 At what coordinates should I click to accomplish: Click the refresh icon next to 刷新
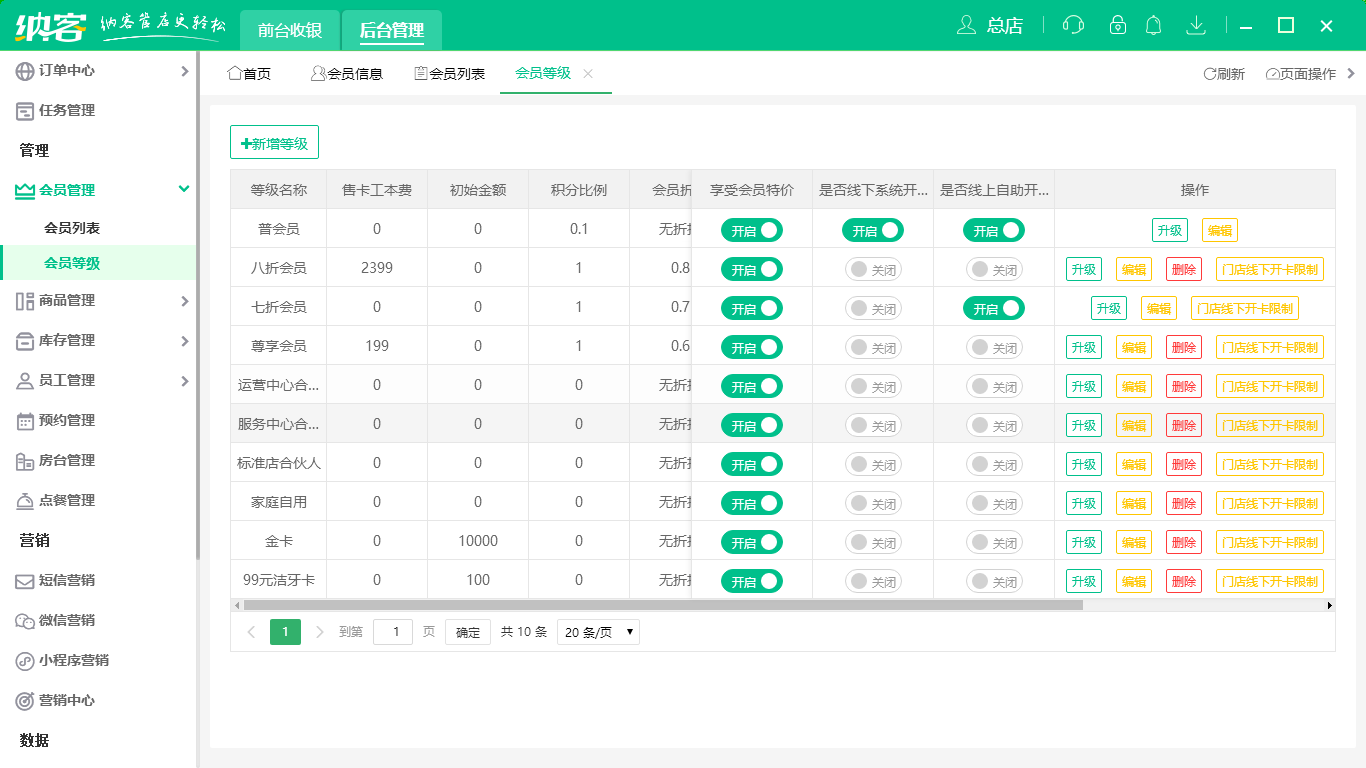pos(1209,73)
